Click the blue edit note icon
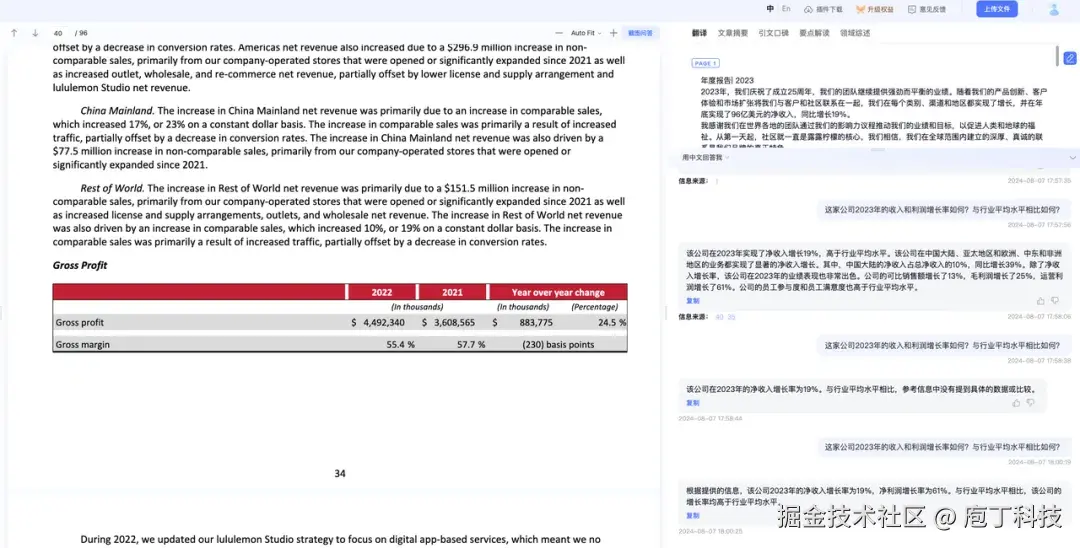This screenshot has width=1080, height=548. [x=1070, y=59]
